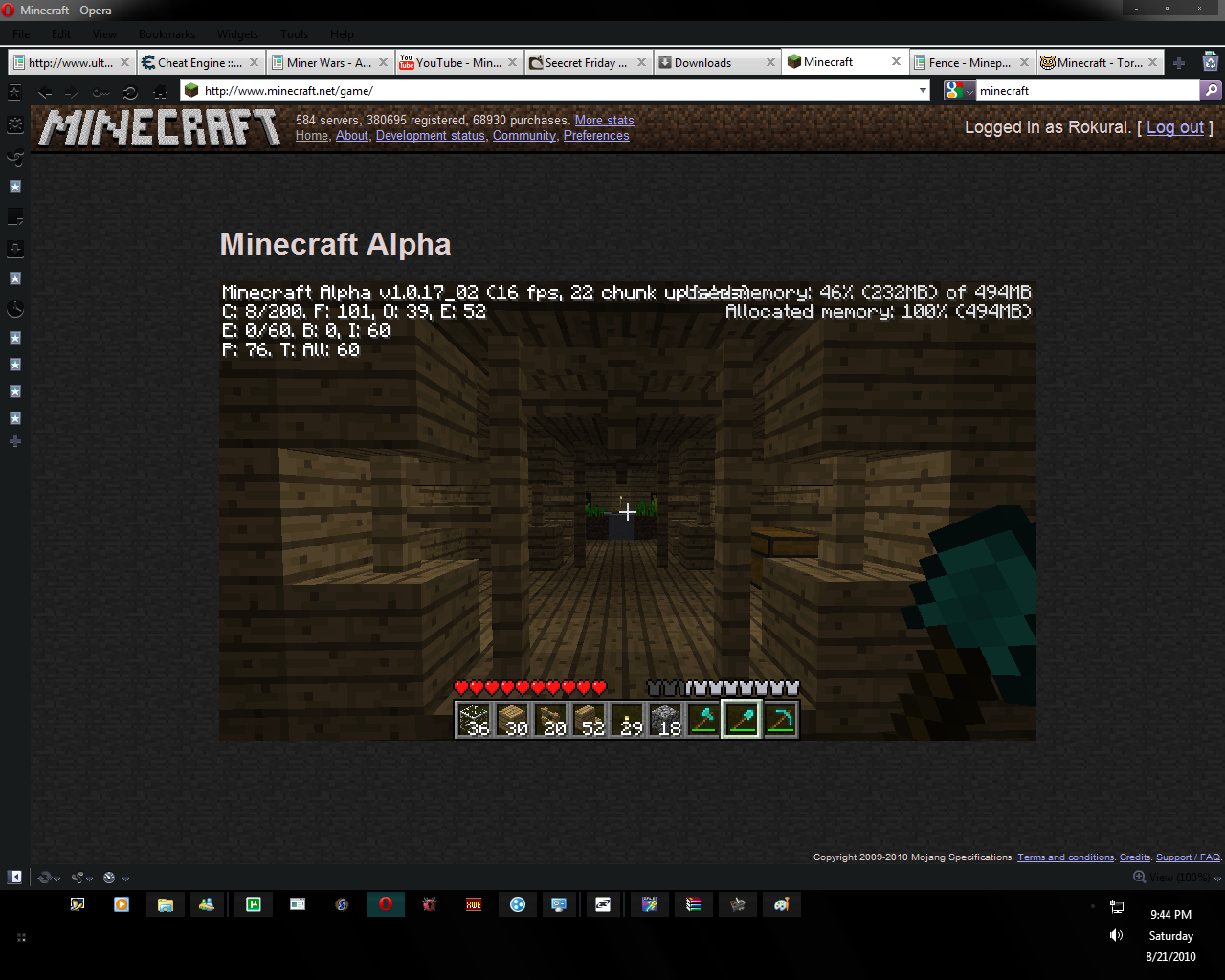Switch to the Downloads tab
1225x980 pixels.
(717, 63)
